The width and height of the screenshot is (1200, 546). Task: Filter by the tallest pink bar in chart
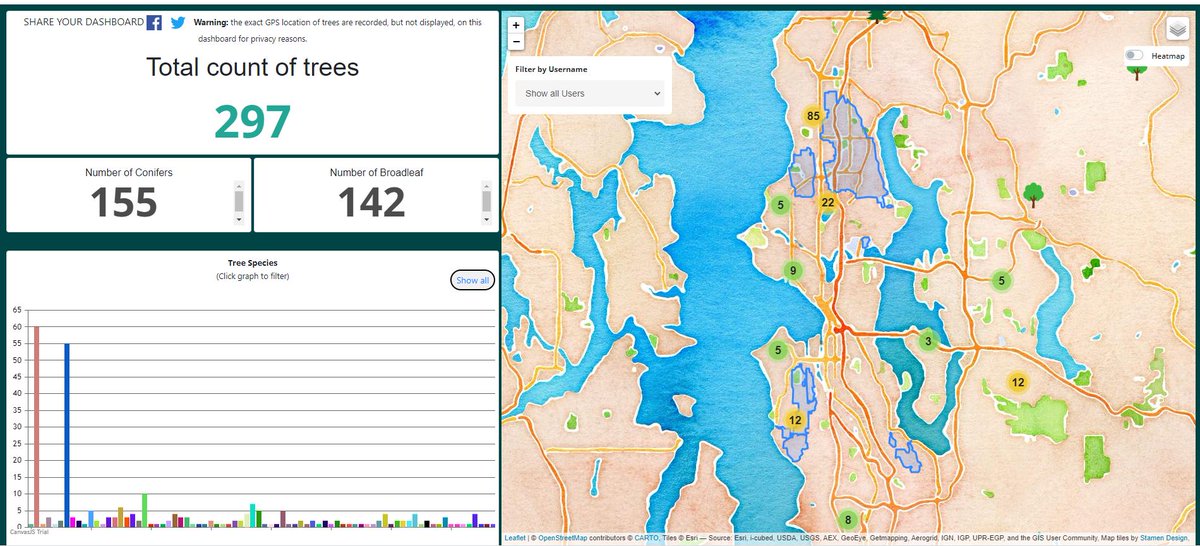coord(37,427)
